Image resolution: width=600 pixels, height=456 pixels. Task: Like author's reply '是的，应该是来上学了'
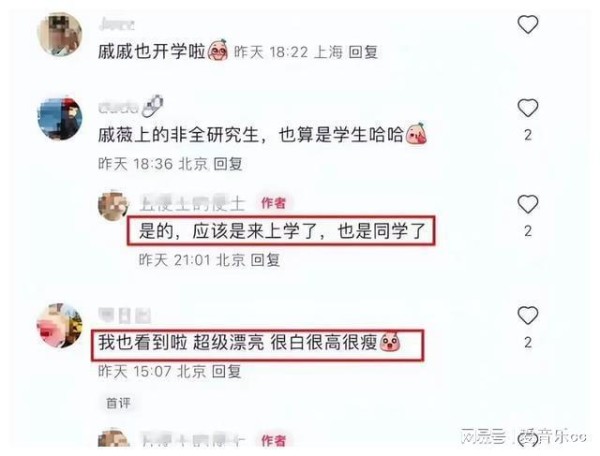point(528,204)
